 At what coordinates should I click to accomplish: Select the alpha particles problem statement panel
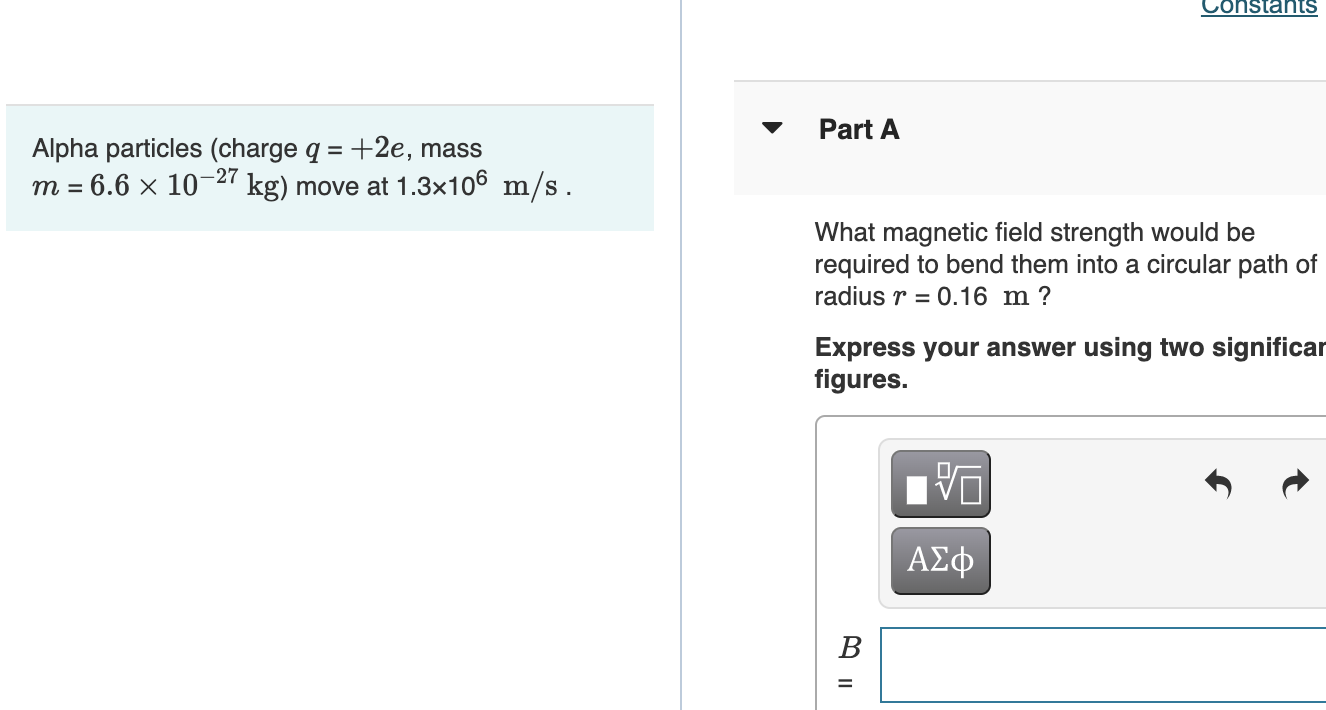click(330, 167)
